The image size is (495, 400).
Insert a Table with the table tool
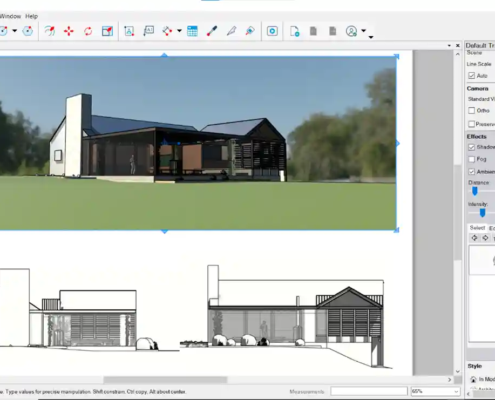point(192,31)
